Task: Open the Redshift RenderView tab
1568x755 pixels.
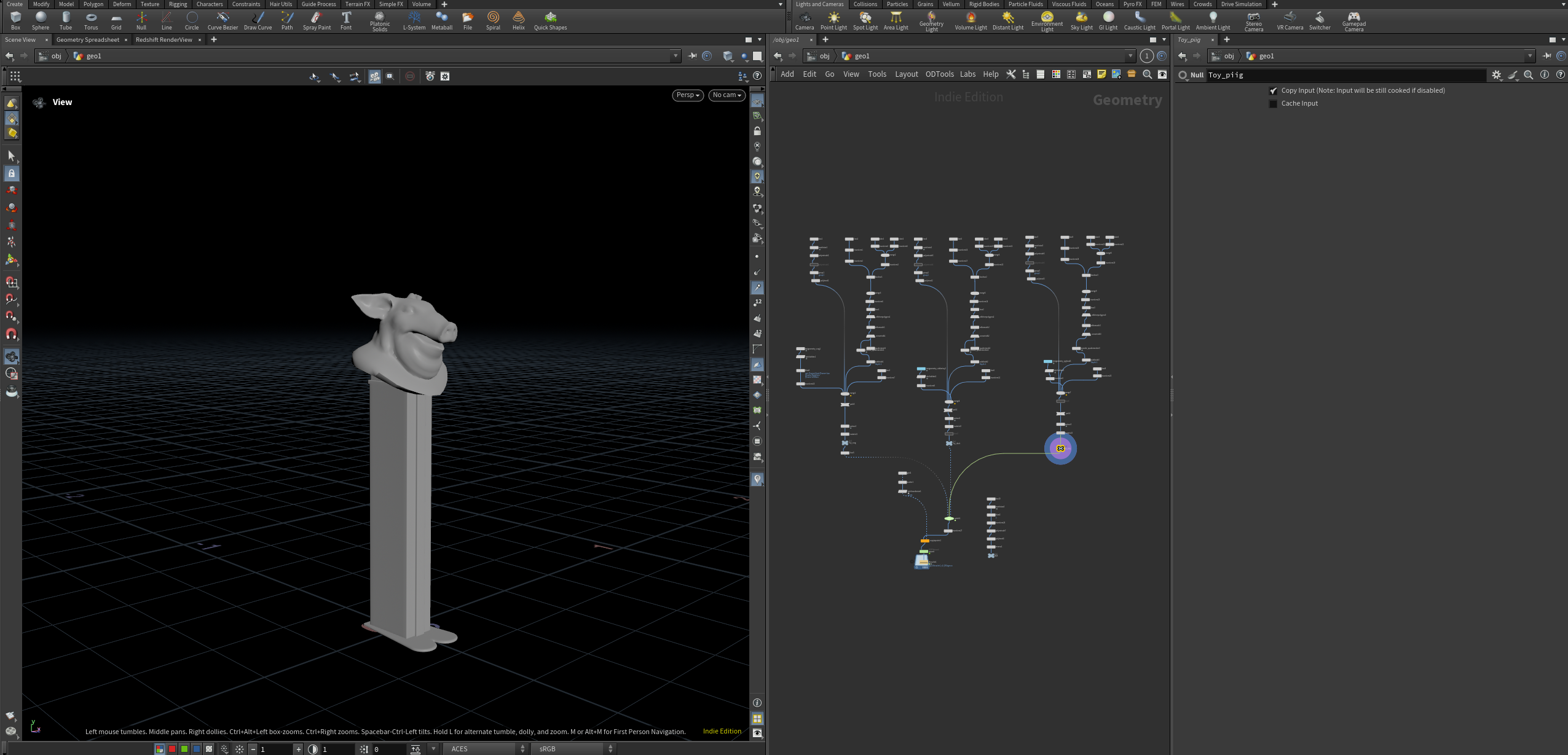Action: (164, 40)
